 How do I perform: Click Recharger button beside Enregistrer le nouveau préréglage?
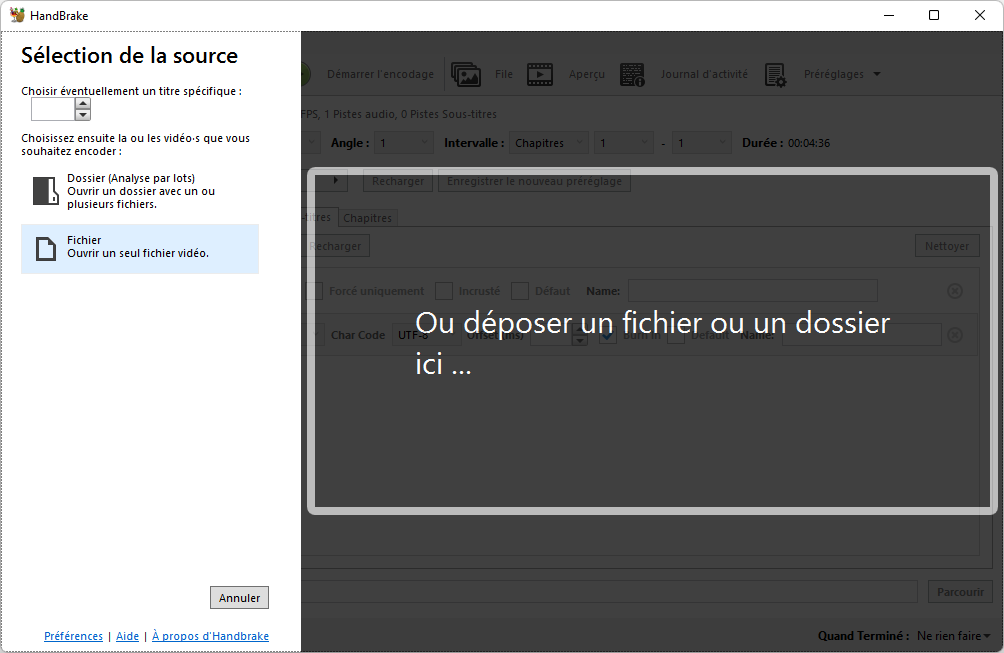click(x=398, y=181)
